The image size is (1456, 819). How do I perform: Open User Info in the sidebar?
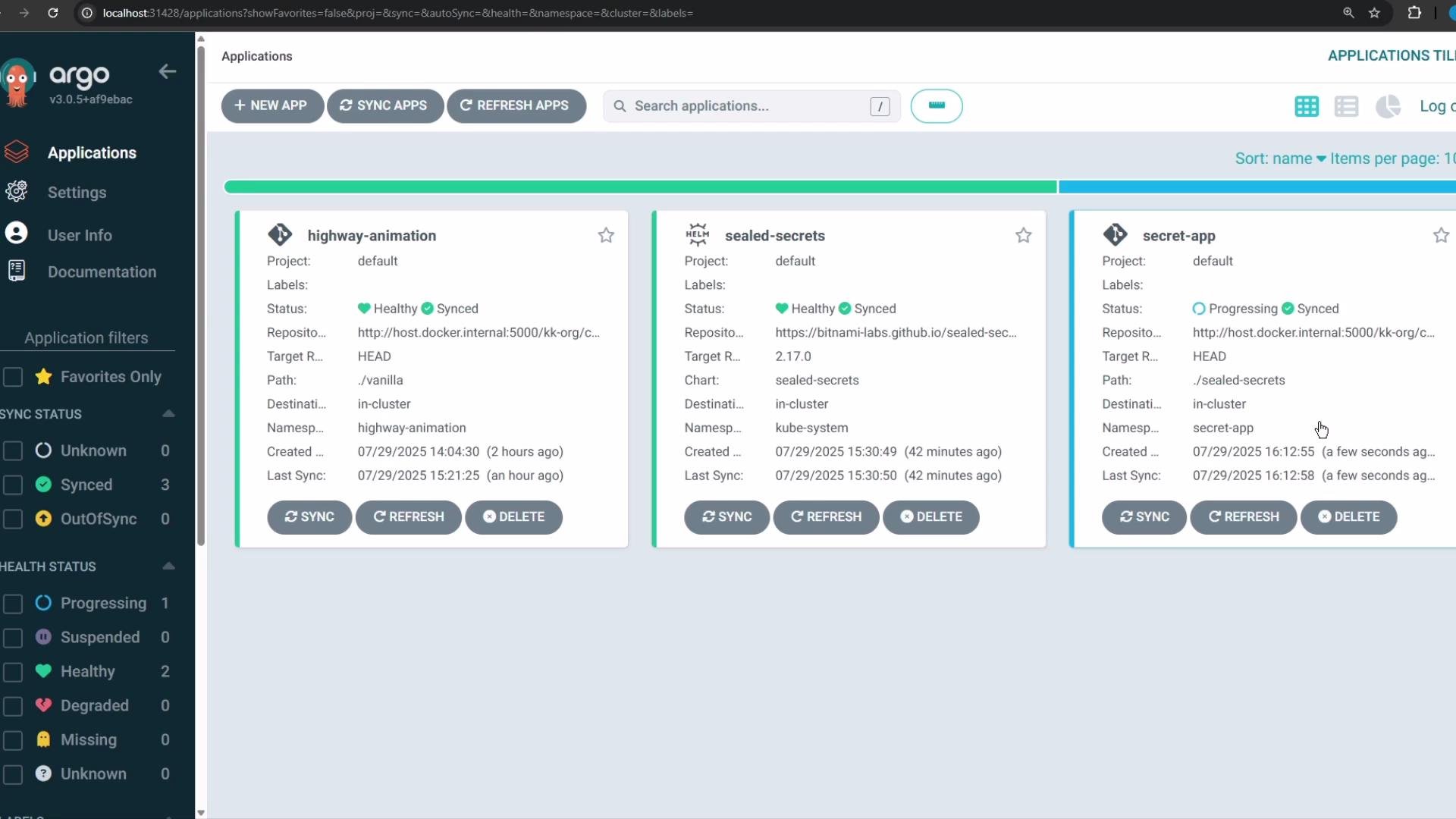[80, 235]
